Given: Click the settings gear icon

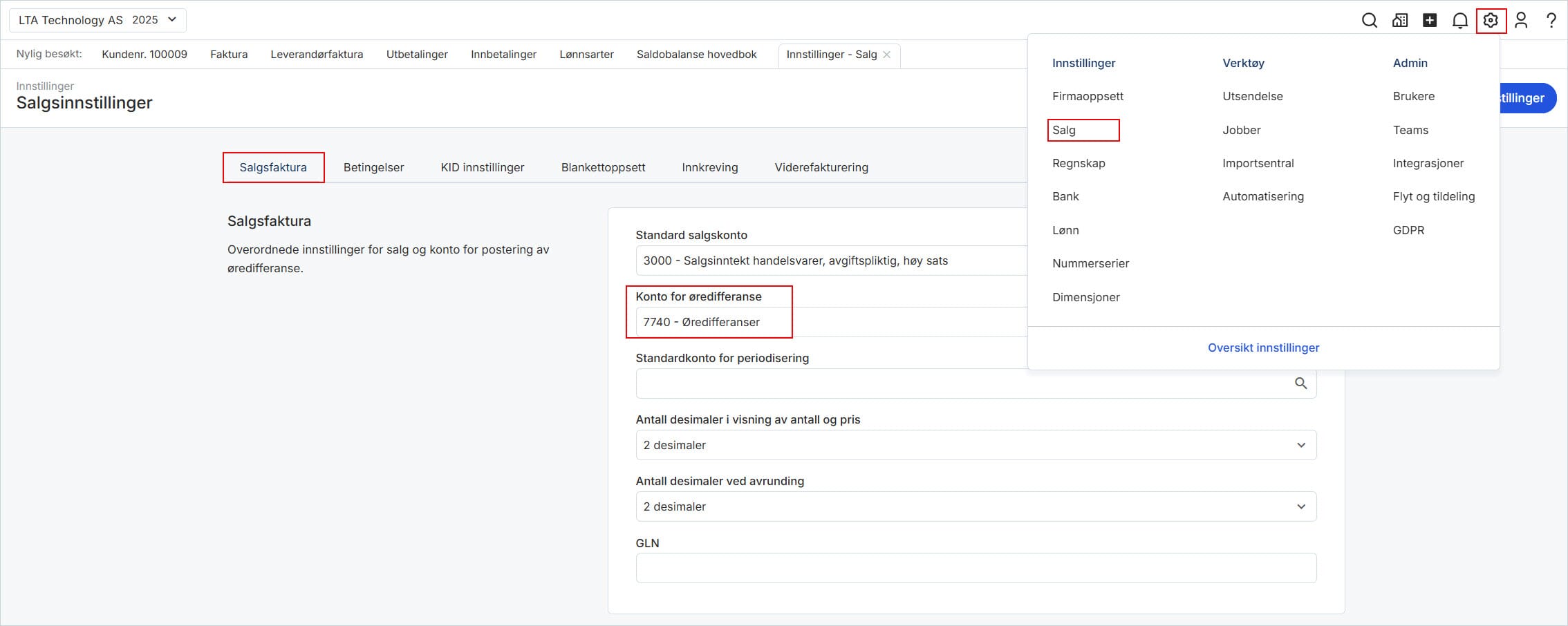Looking at the screenshot, I should [1491, 21].
